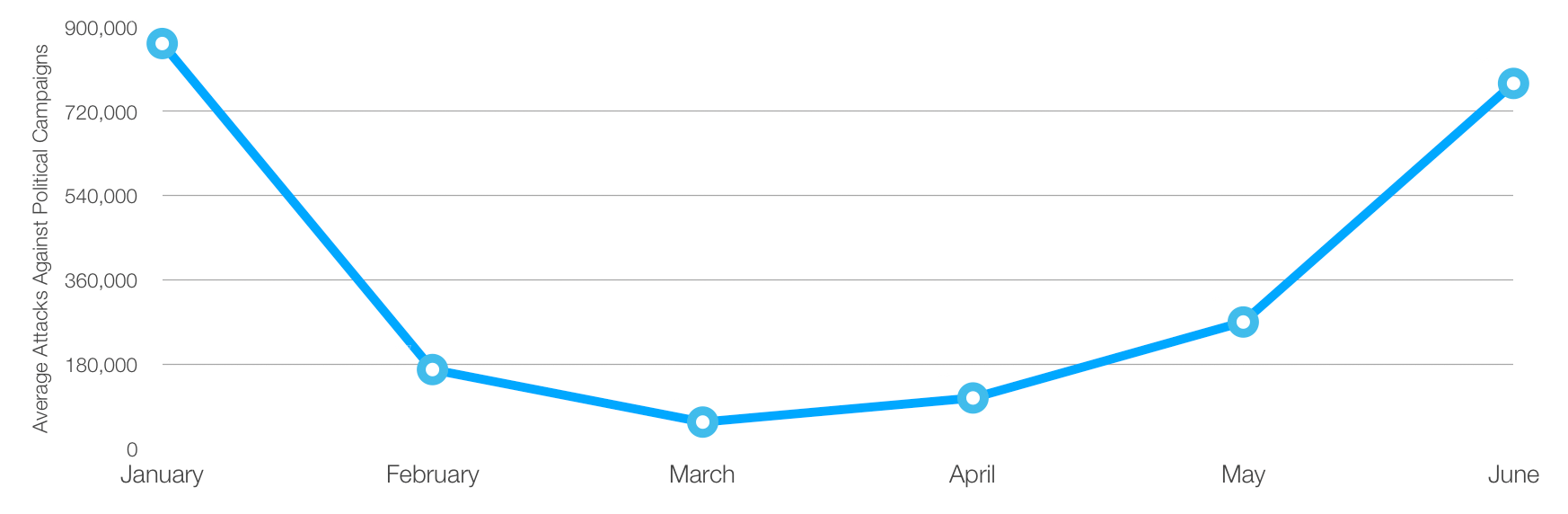Click the line segment between January and February
This screenshot has width=1568, height=514.
(296, 206)
